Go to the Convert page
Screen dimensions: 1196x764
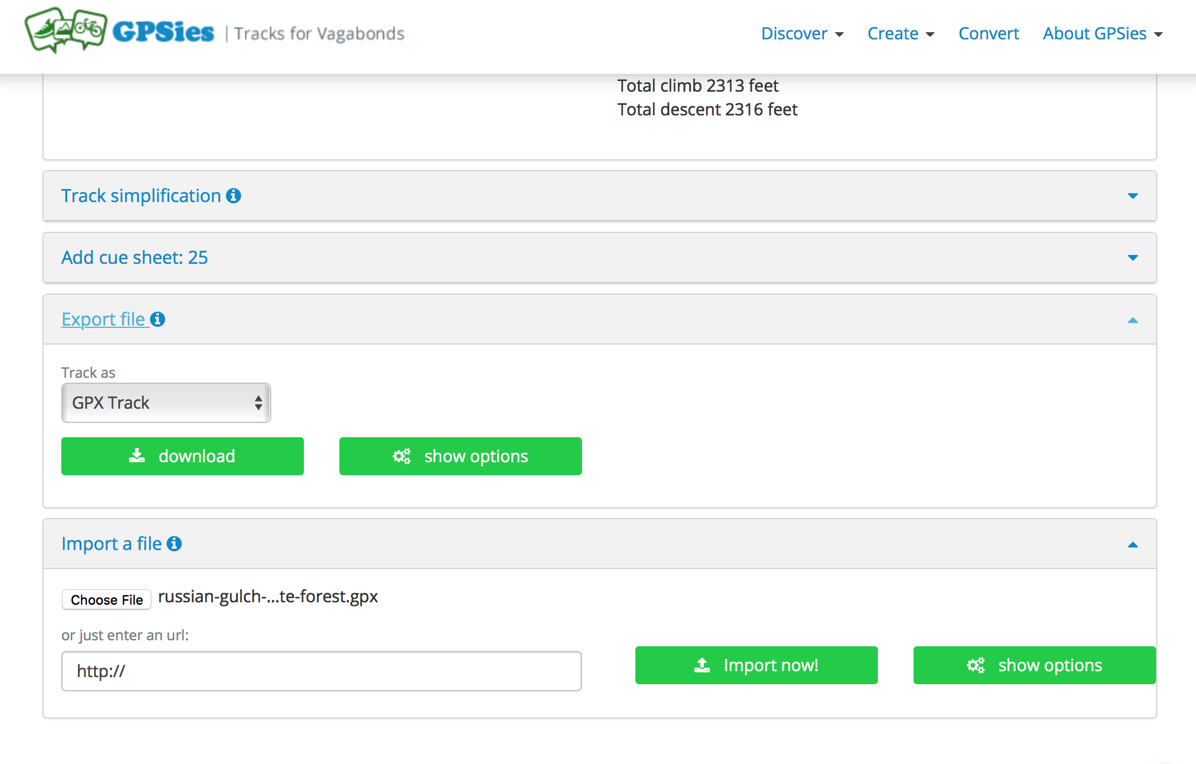[x=989, y=34]
